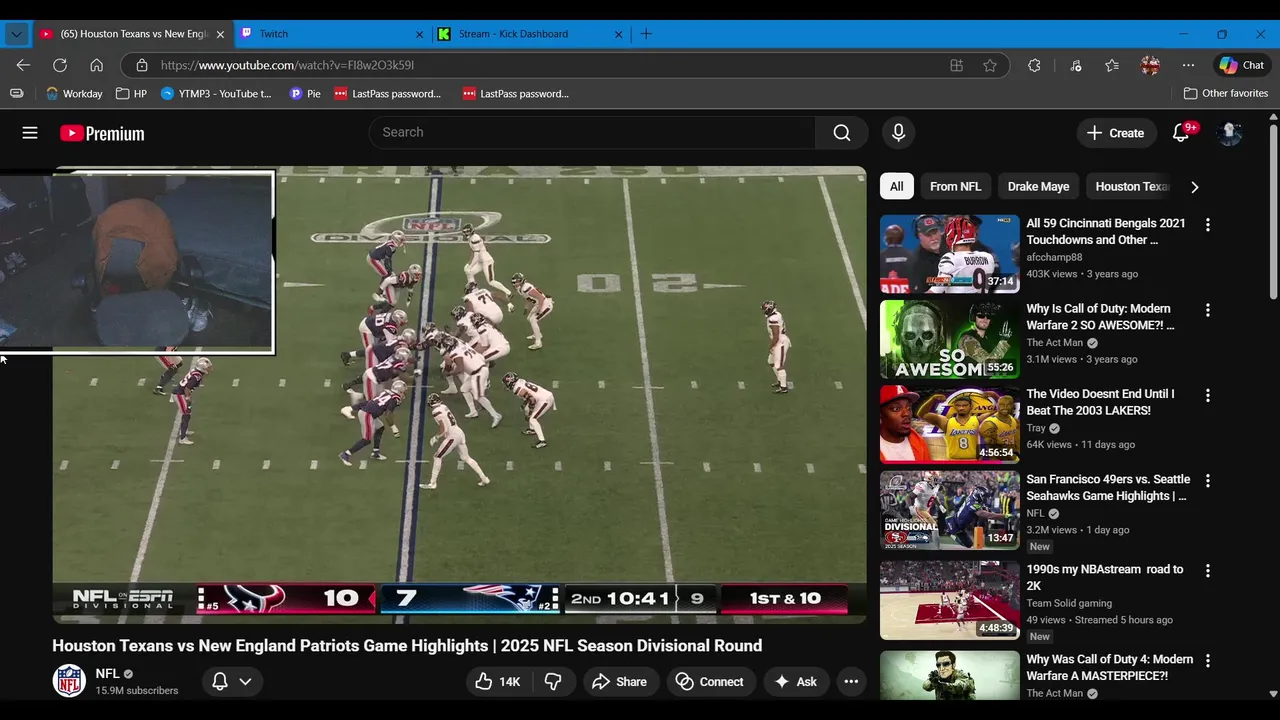1280x720 pixels.
Task: Switch to the Twitch tab
Action: point(332,34)
